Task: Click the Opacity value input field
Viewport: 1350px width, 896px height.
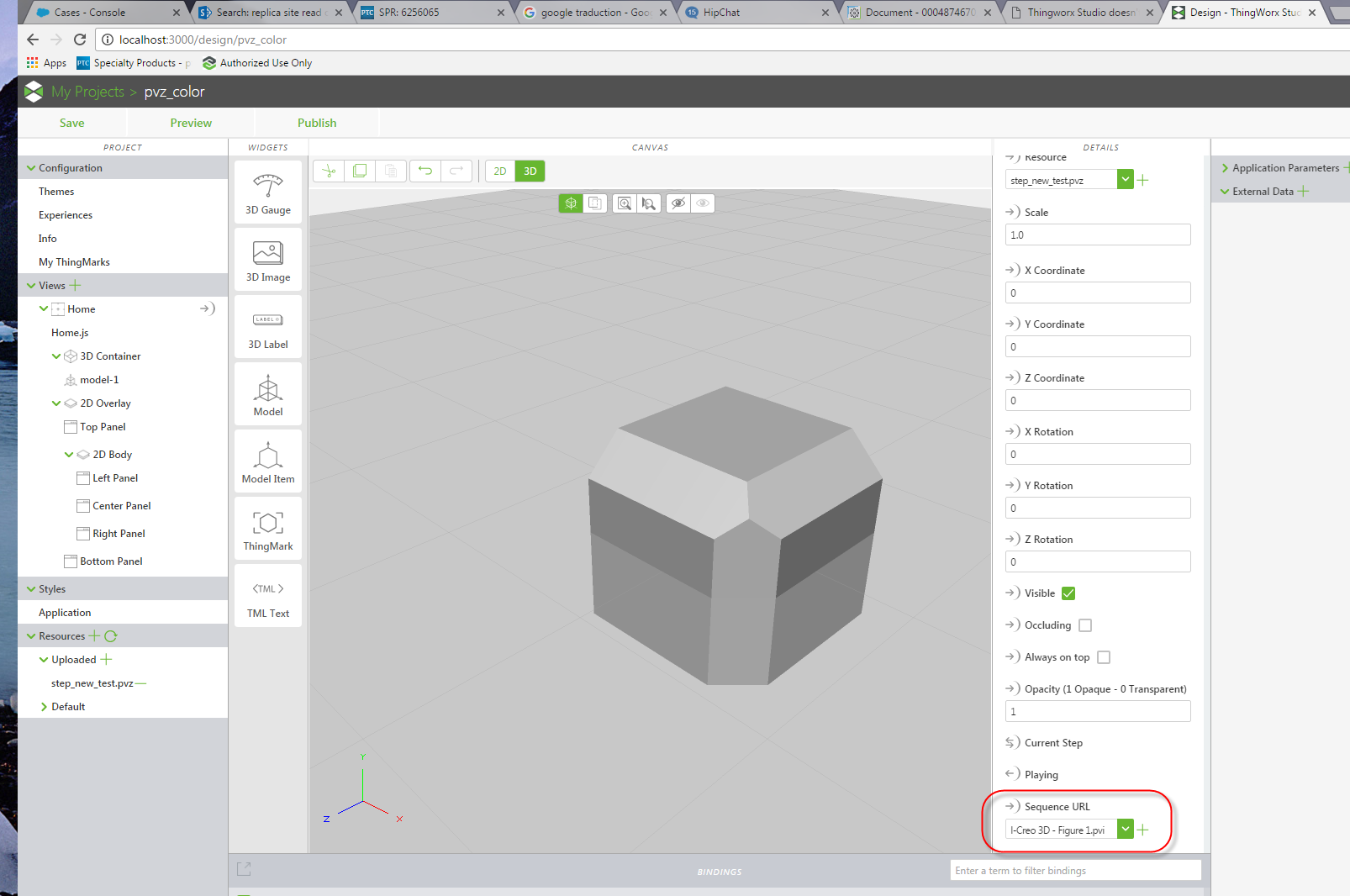Action: tap(1098, 711)
